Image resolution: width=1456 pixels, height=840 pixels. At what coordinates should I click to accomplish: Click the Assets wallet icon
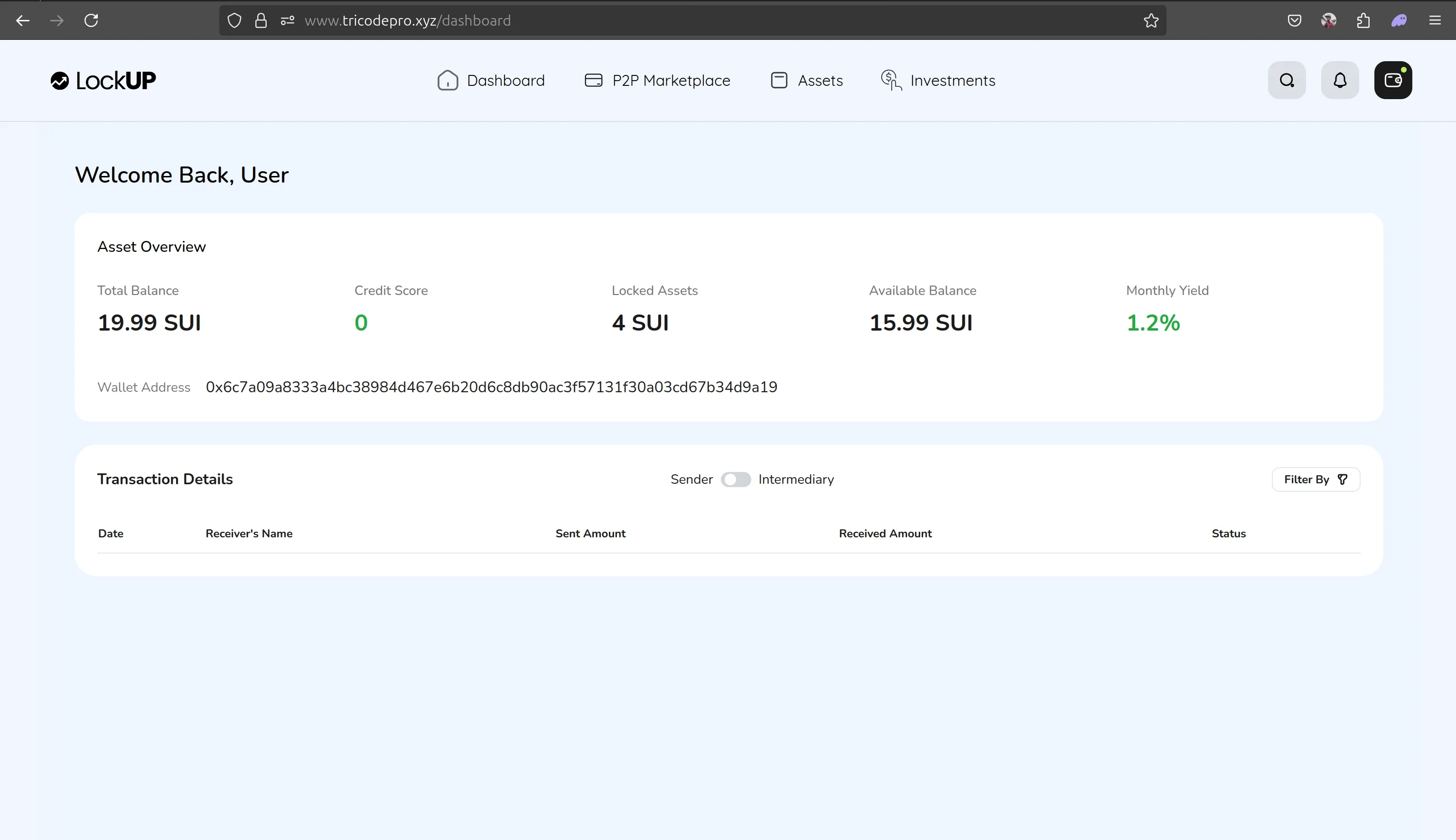click(x=777, y=80)
